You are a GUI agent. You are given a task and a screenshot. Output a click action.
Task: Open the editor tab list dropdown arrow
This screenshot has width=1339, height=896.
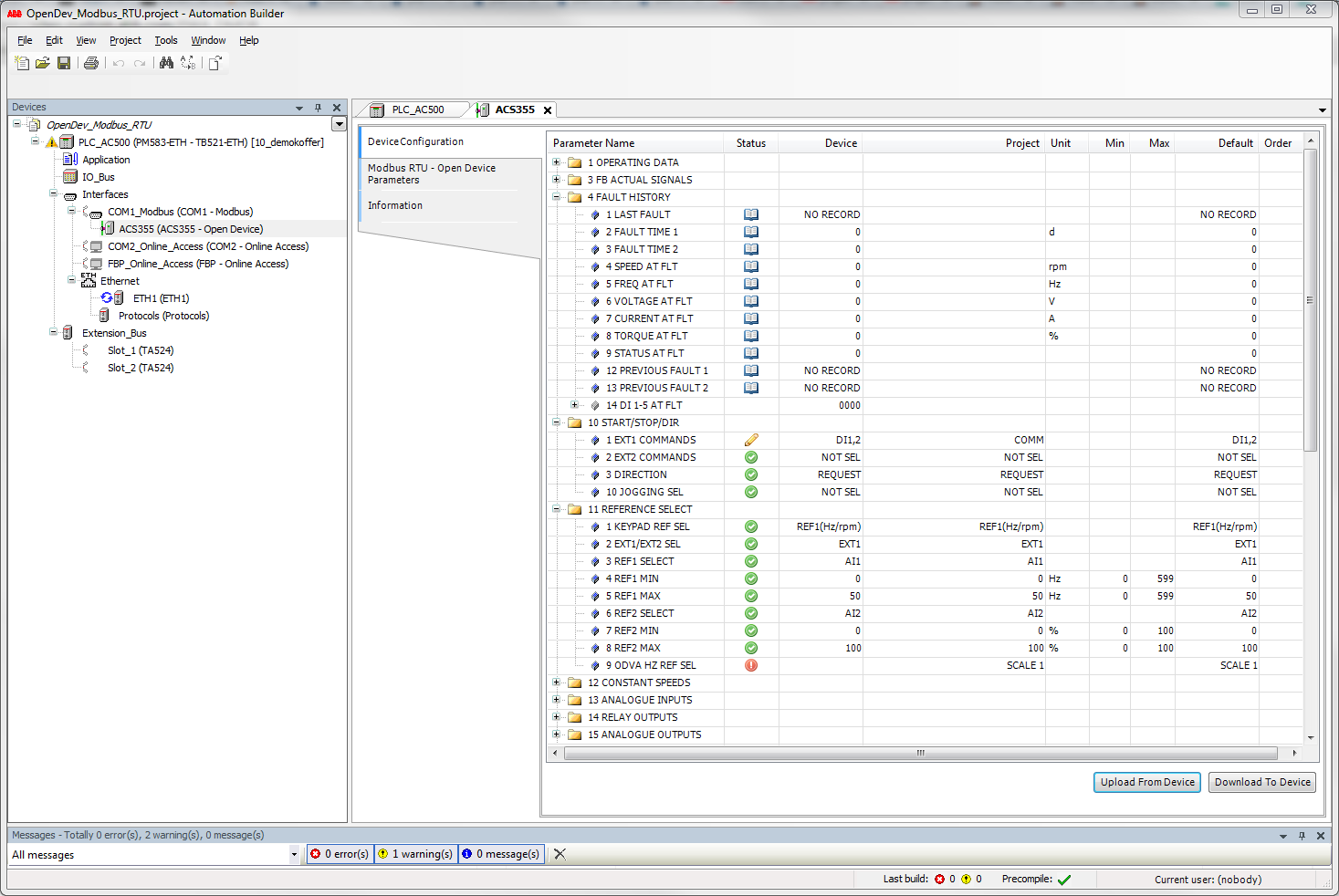[1323, 110]
